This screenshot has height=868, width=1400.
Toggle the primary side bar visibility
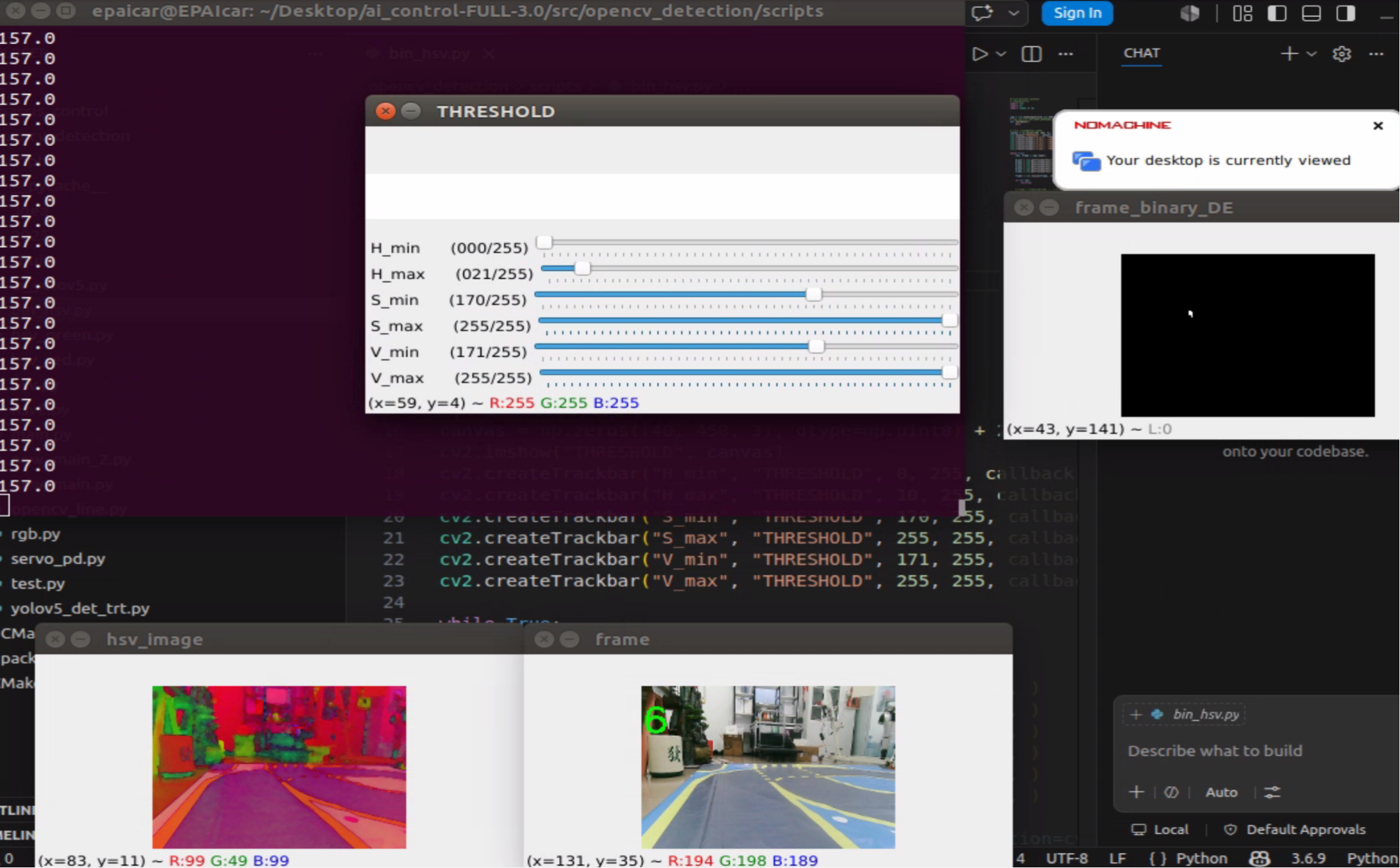pyautogui.click(x=1277, y=13)
